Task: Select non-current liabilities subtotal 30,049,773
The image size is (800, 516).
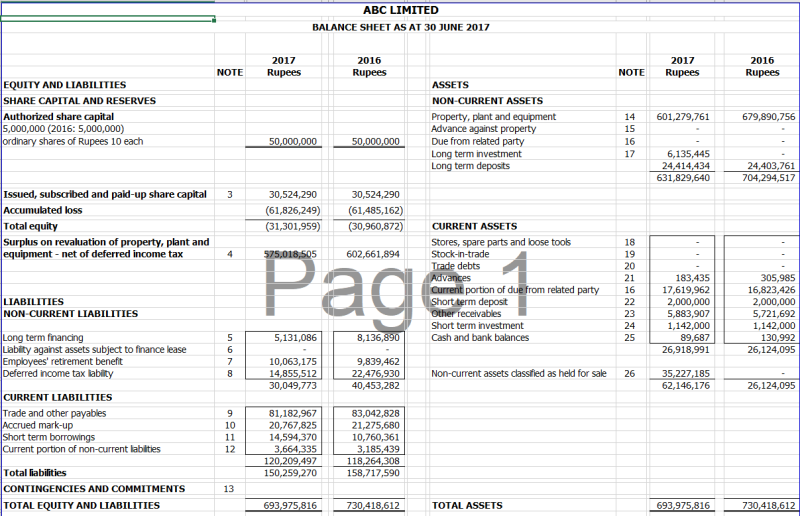Action: pyautogui.click(x=292, y=385)
